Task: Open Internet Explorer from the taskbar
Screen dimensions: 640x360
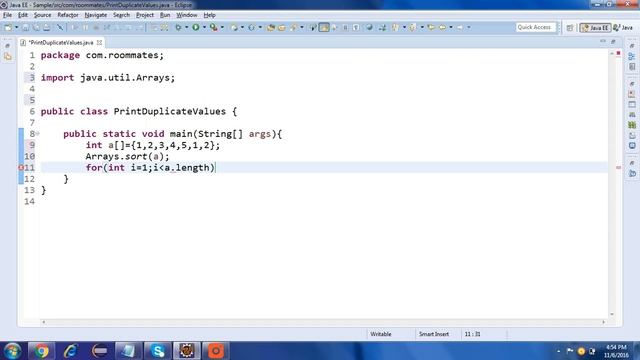Action: (x=71, y=351)
